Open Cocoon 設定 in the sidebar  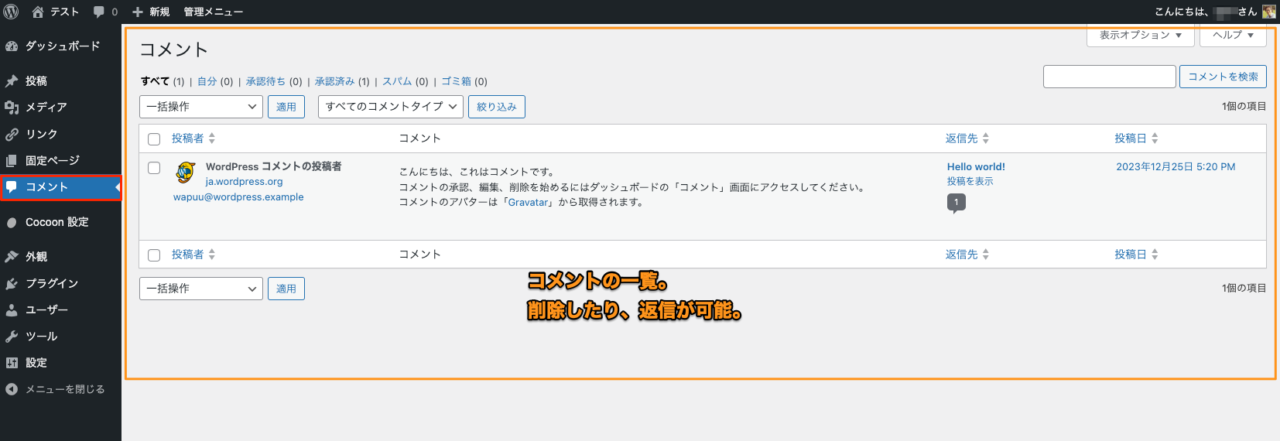point(61,222)
